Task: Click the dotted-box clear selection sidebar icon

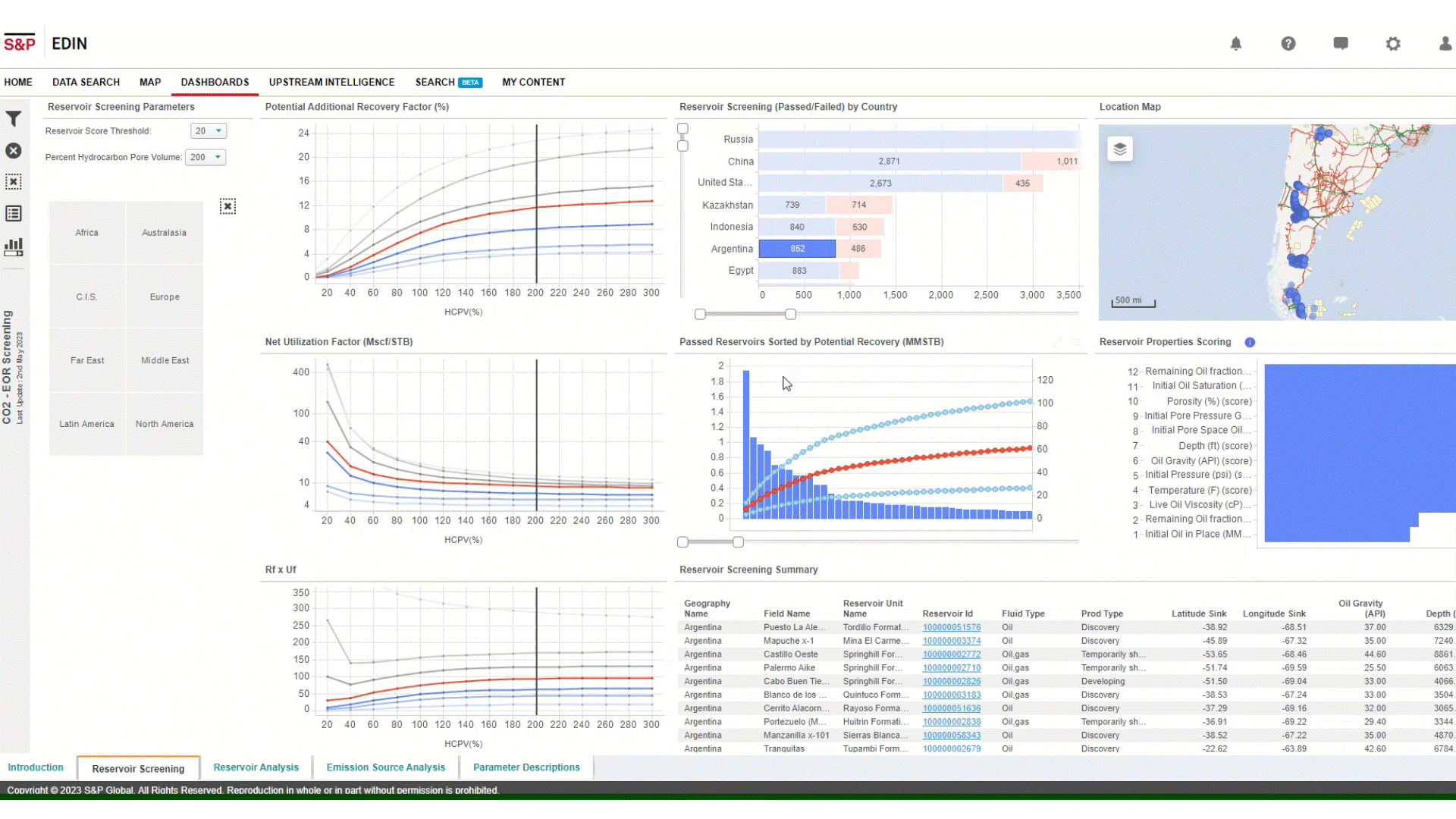Action: click(x=14, y=182)
